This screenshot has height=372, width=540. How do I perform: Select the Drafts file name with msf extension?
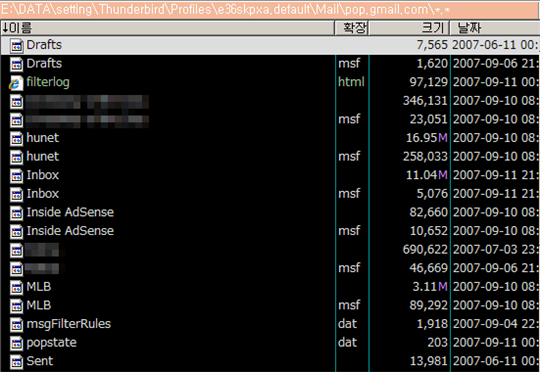pos(44,63)
